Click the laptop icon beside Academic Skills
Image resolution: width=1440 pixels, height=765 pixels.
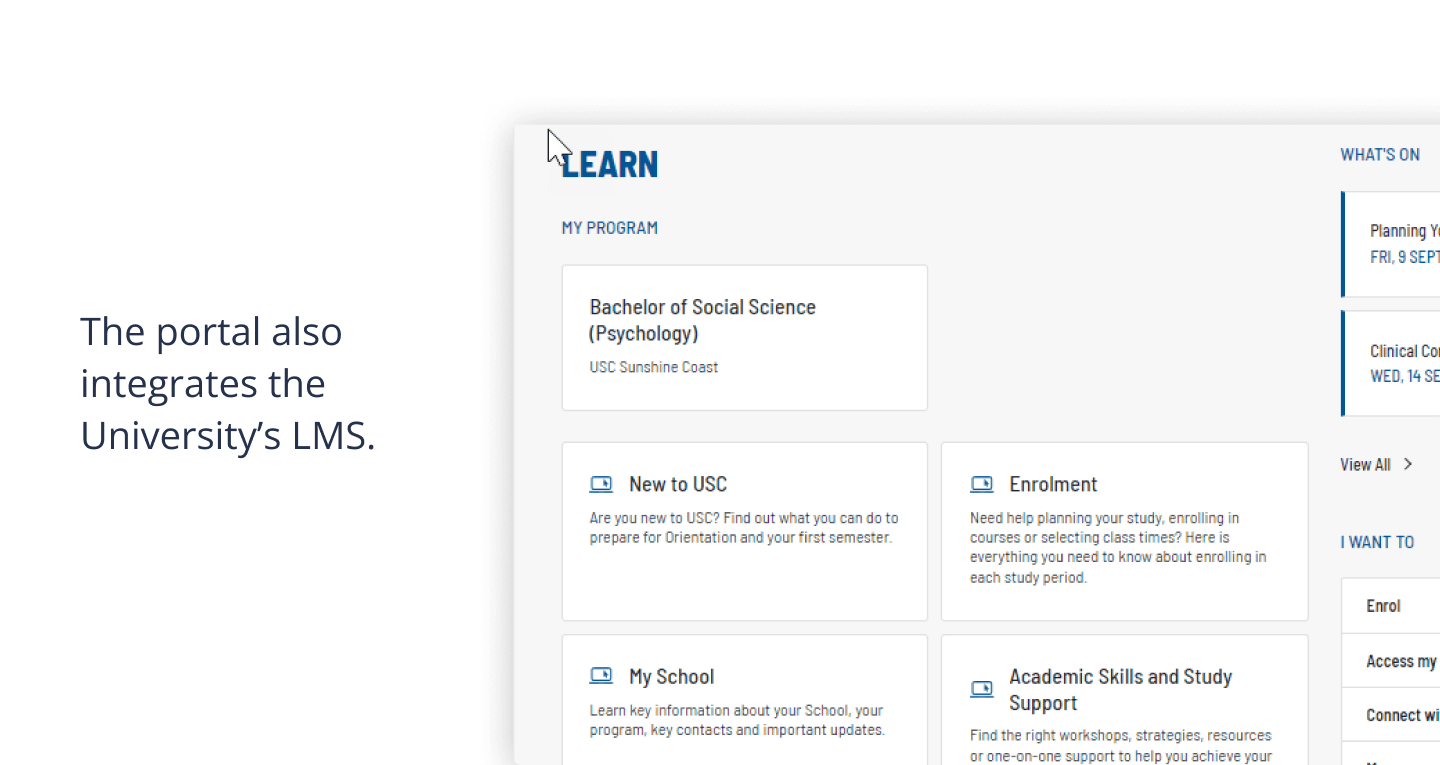pos(982,689)
